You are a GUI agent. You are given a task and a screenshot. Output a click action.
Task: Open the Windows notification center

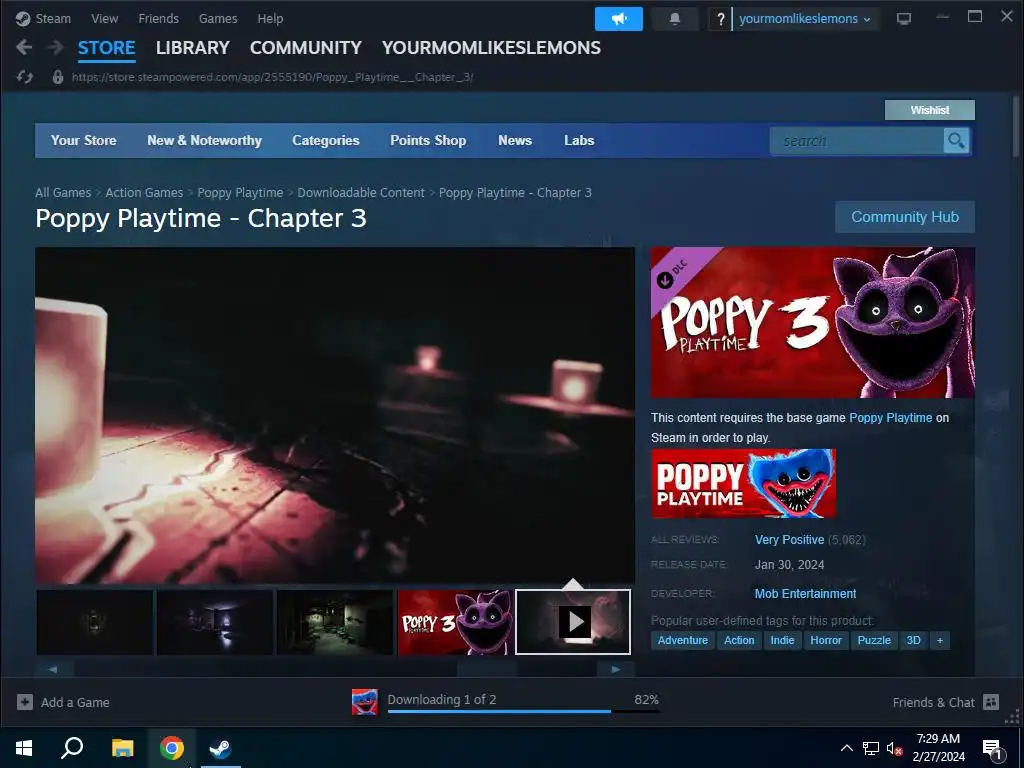click(x=993, y=749)
